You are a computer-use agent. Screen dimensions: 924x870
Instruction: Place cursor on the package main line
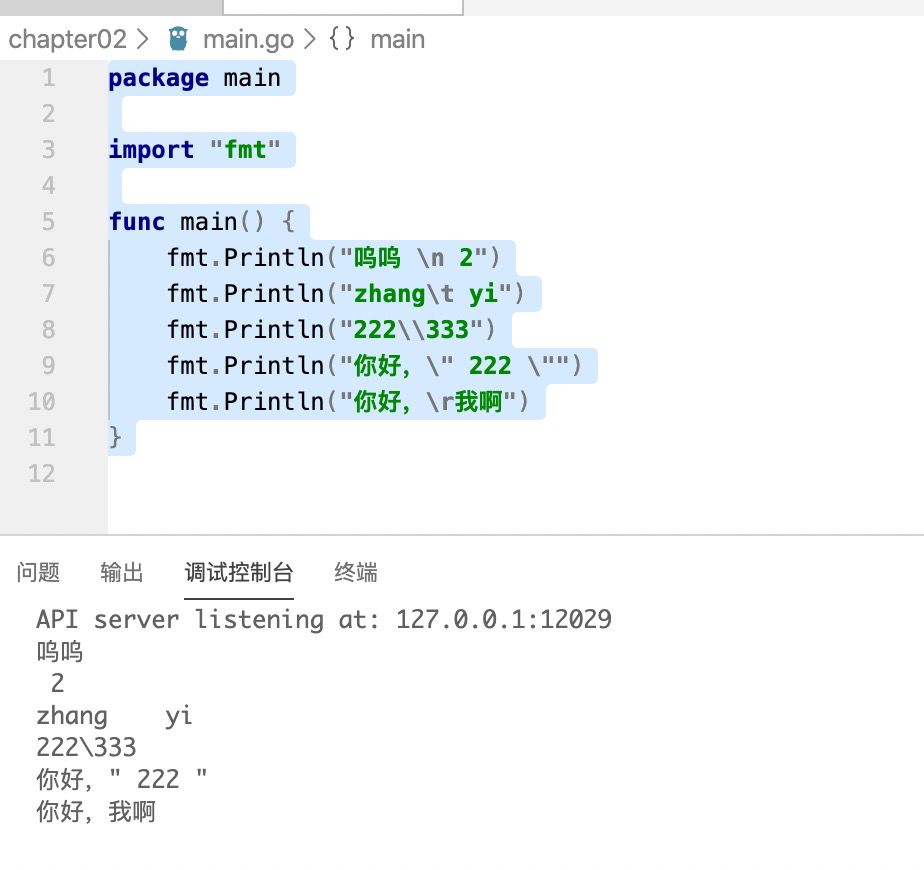[194, 78]
